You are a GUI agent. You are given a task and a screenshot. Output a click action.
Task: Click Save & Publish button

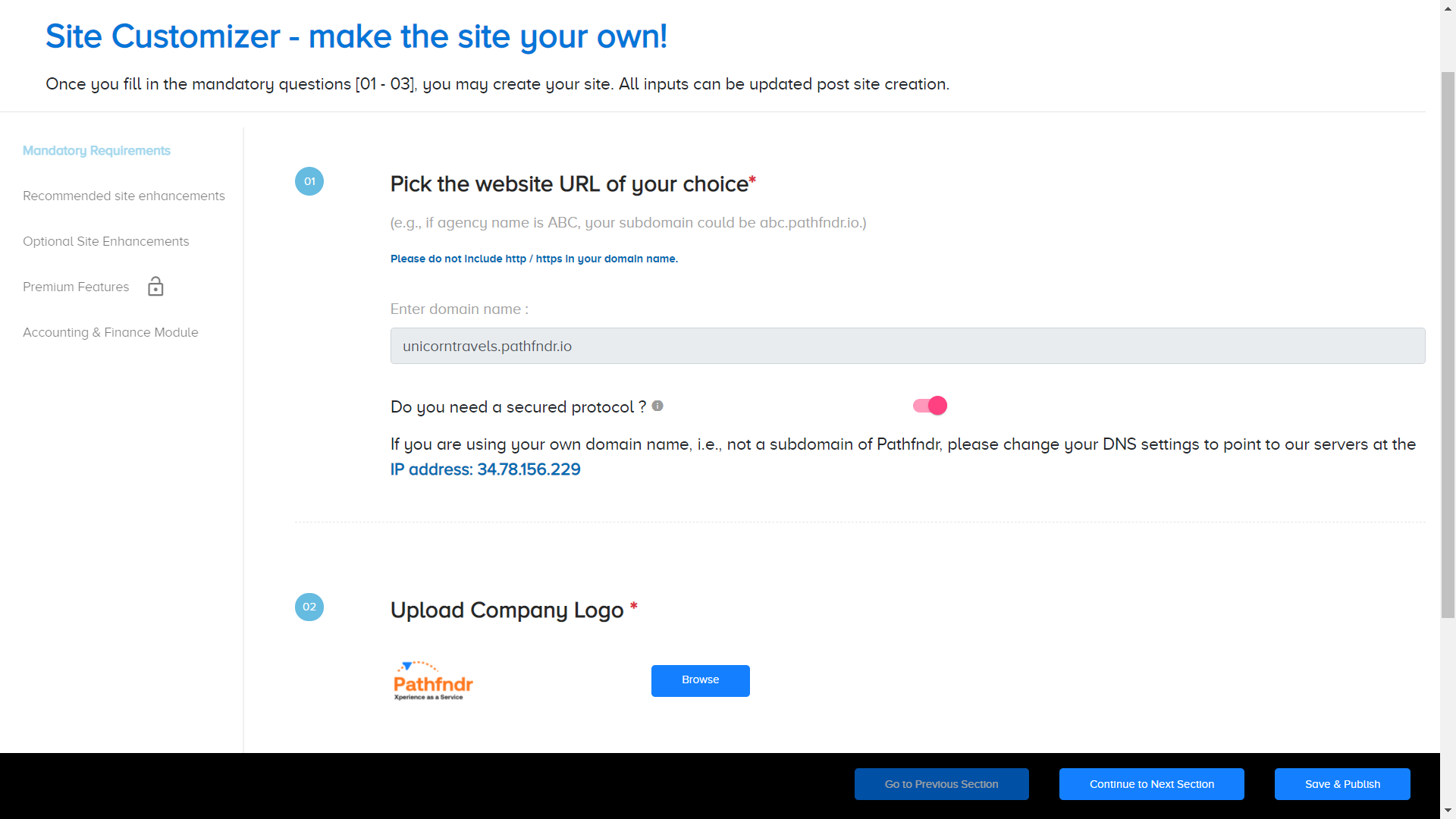[x=1342, y=784]
